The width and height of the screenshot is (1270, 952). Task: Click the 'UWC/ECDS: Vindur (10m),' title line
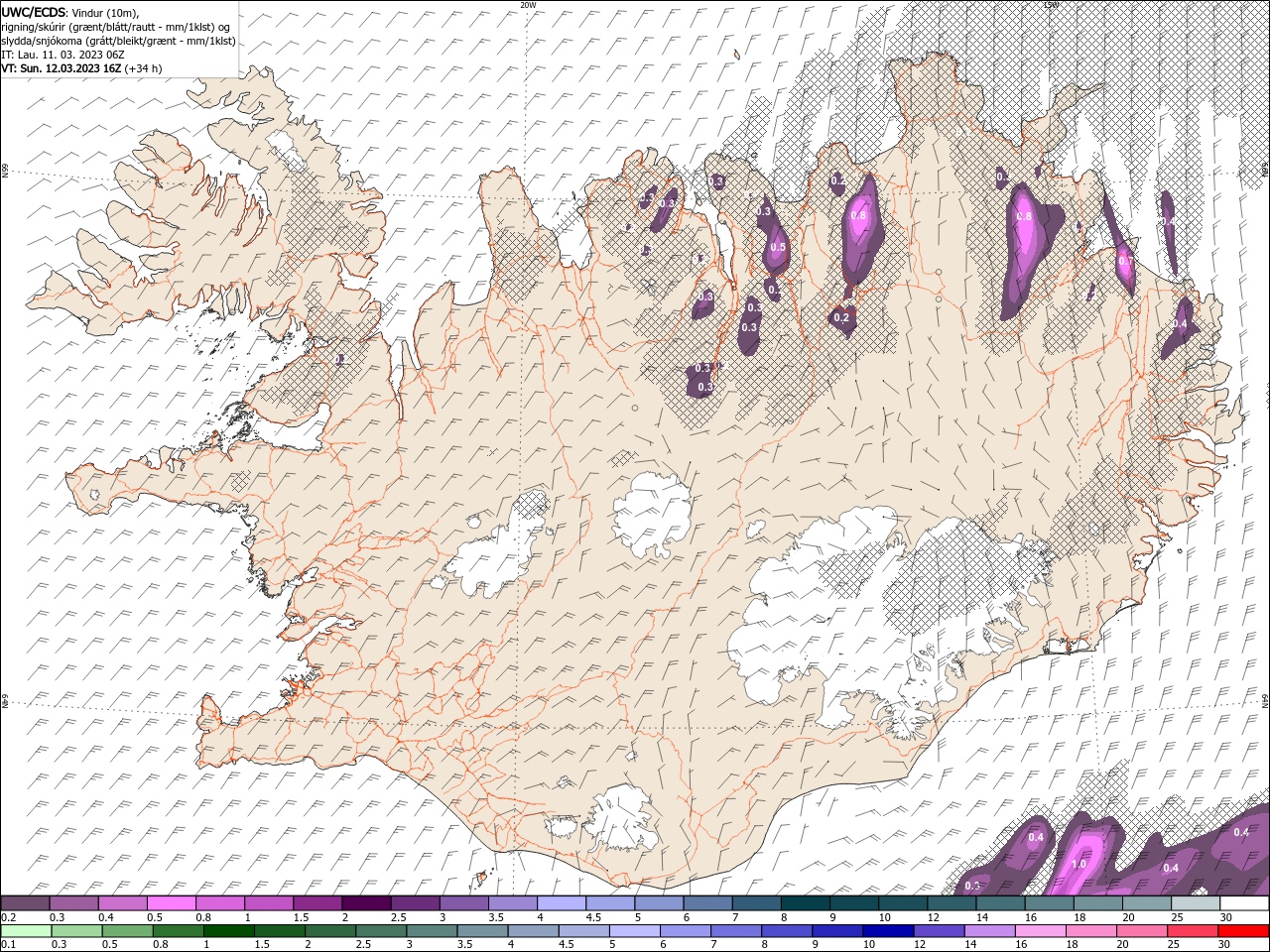[x=69, y=12]
